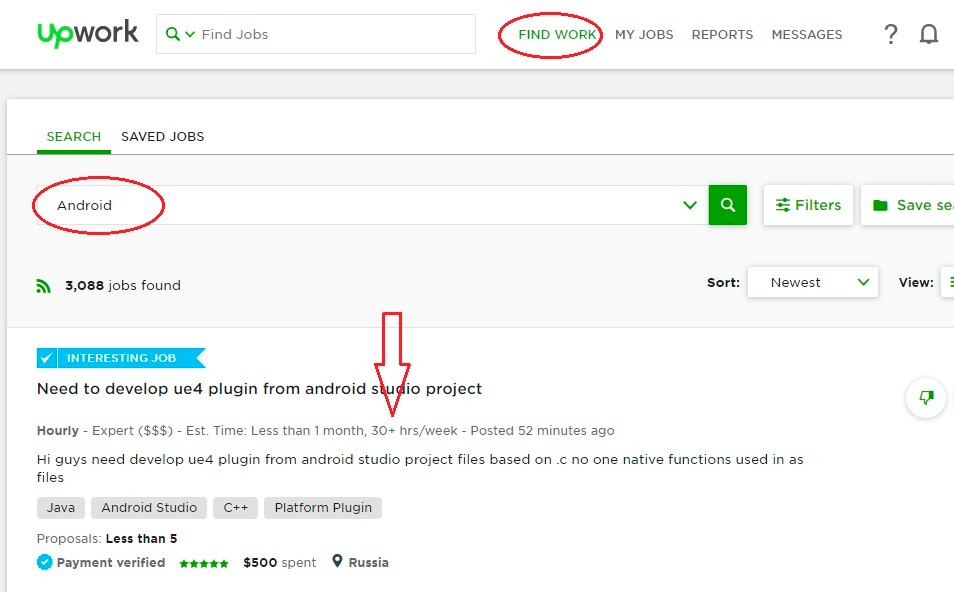Click the view mode list icon
The image size is (954, 592).
tap(947, 283)
